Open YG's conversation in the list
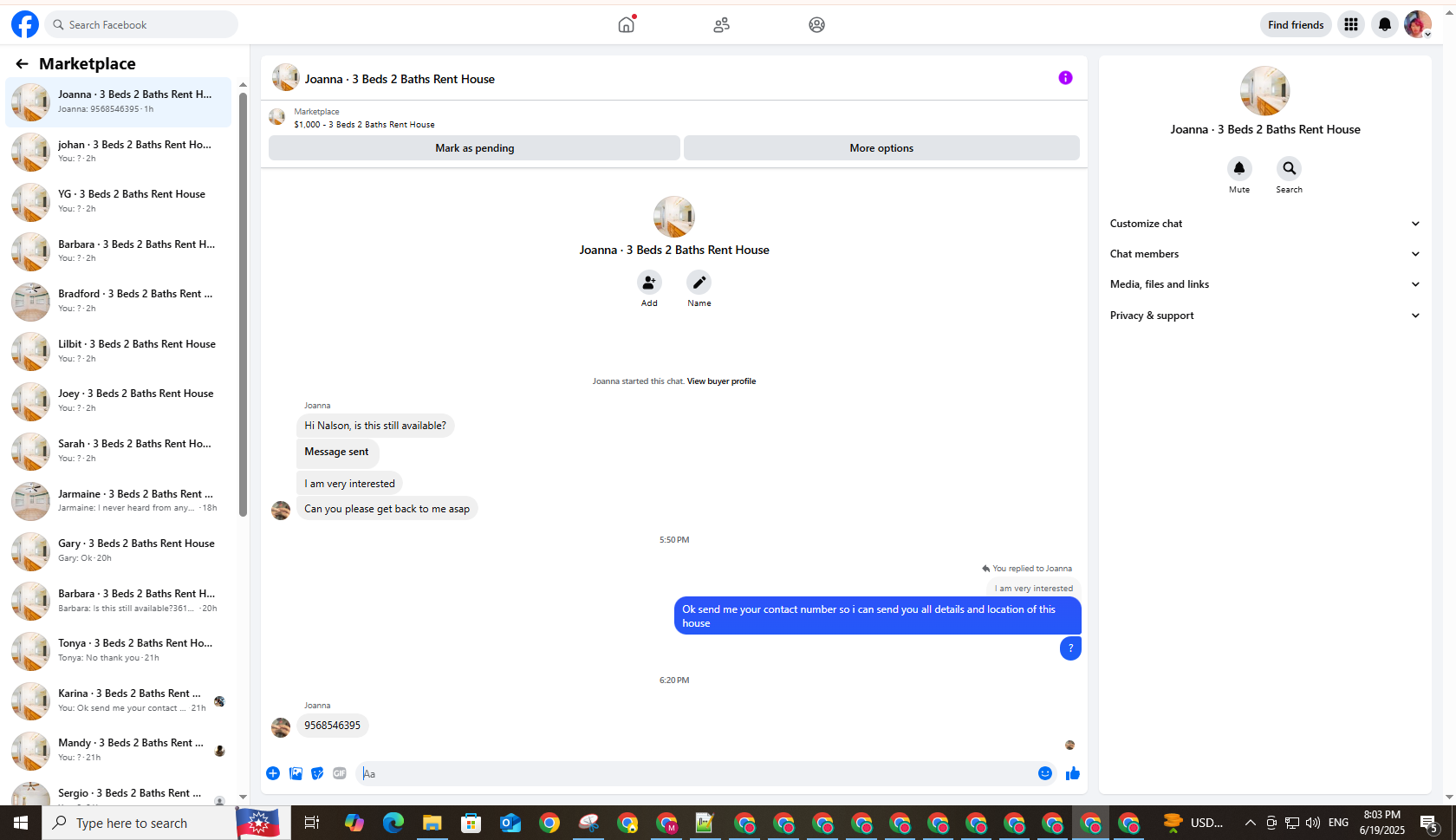This screenshot has width=1456, height=840. [x=119, y=202]
